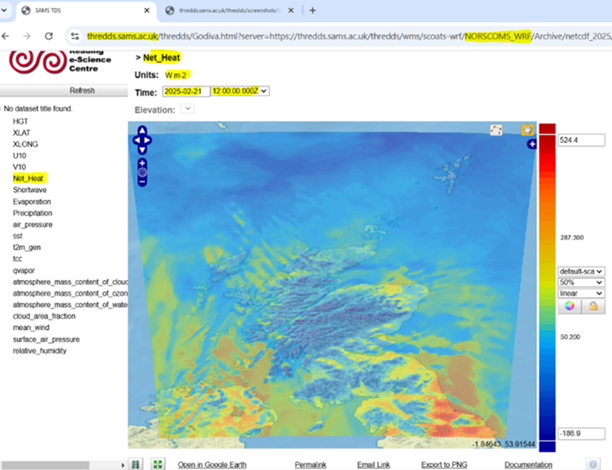Screen dimensions: 612x470
Task: Expand the default-scale style dropdown
Action: click(x=581, y=271)
